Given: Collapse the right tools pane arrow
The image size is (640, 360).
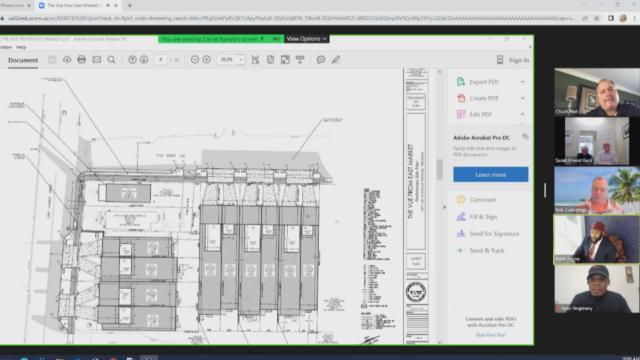Looking at the screenshot, I should pos(444,207).
